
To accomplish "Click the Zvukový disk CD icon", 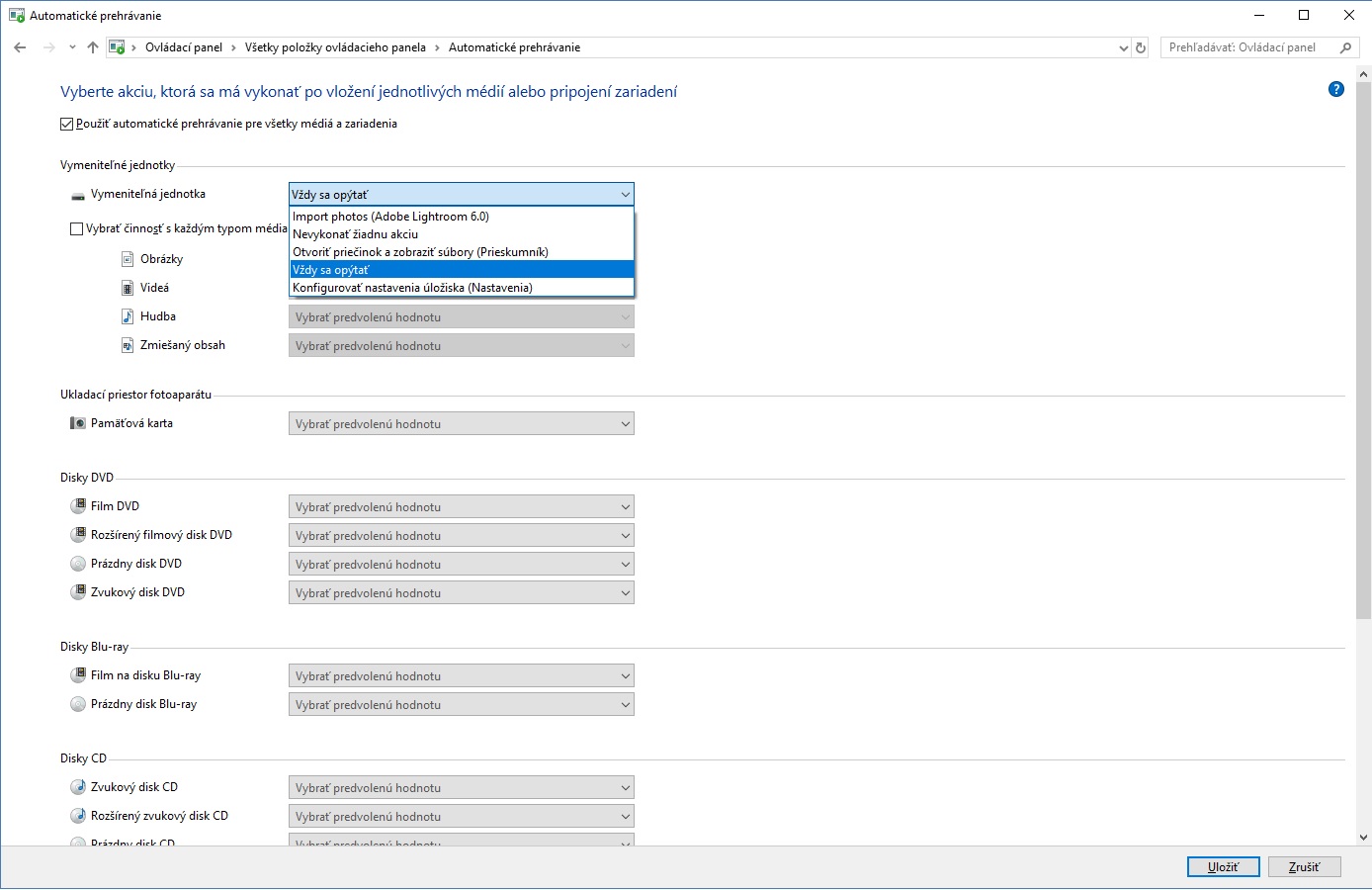I will pyautogui.click(x=78, y=787).
